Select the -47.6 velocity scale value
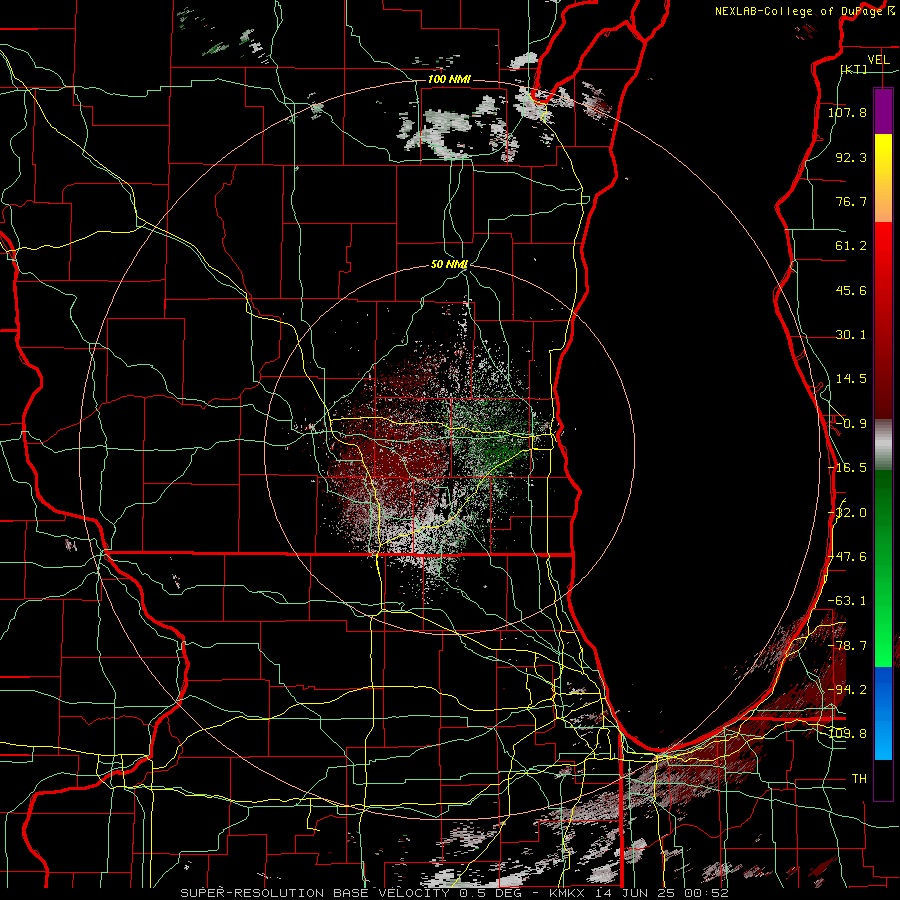The image size is (900, 900). coord(847,557)
